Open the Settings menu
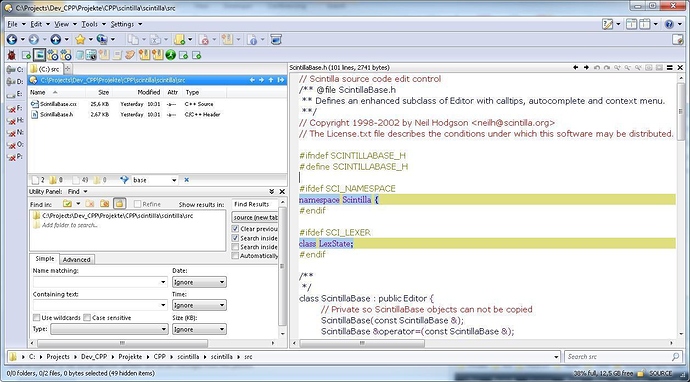The image size is (690, 382). [122, 24]
